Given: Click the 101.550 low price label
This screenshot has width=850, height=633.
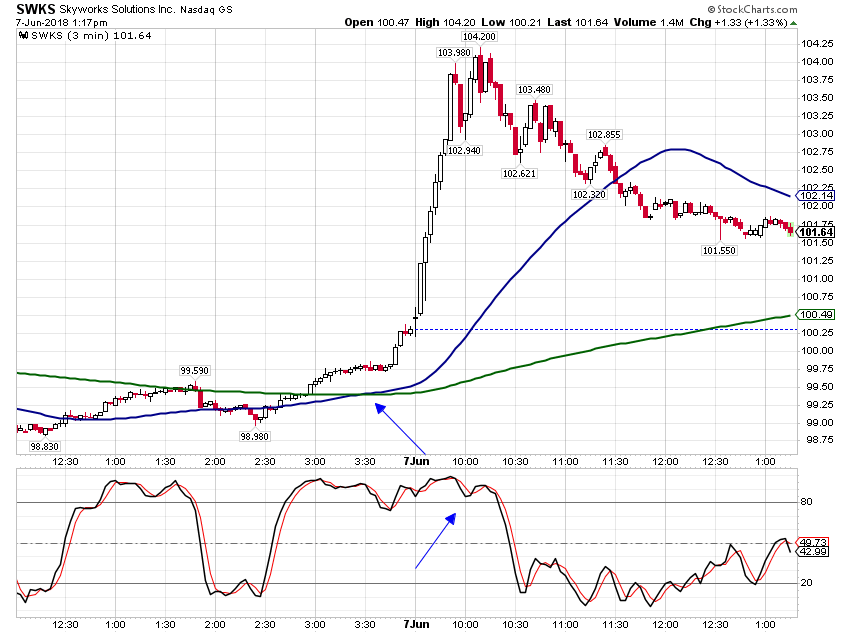Looking at the screenshot, I should [x=719, y=251].
